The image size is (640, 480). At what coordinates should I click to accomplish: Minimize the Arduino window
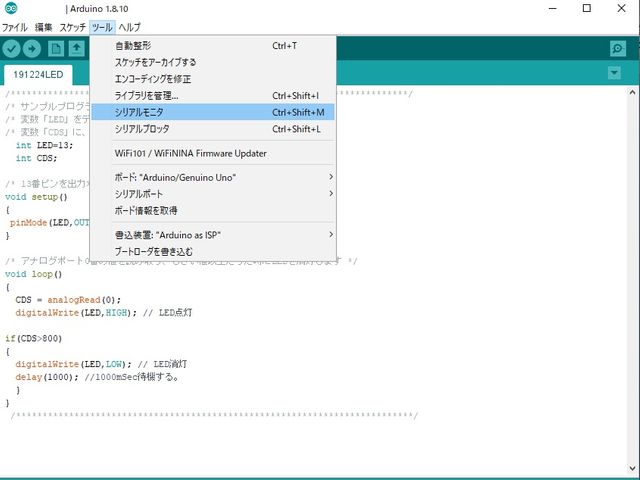tap(553, 8)
